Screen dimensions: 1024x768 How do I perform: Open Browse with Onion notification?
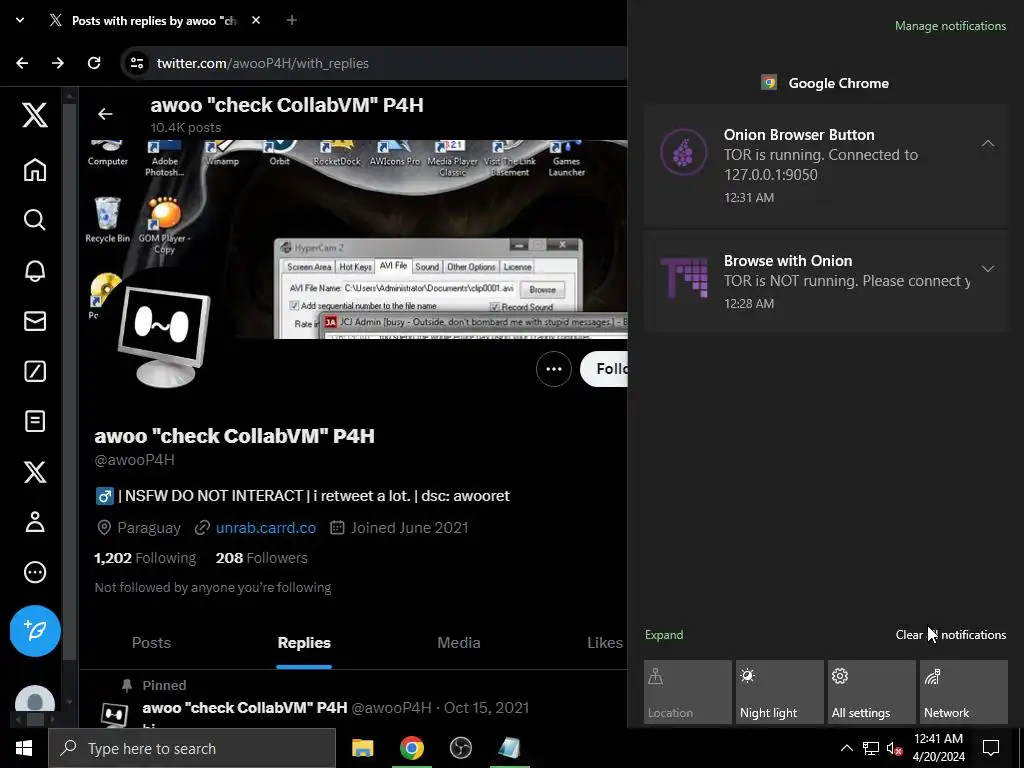[826, 281]
